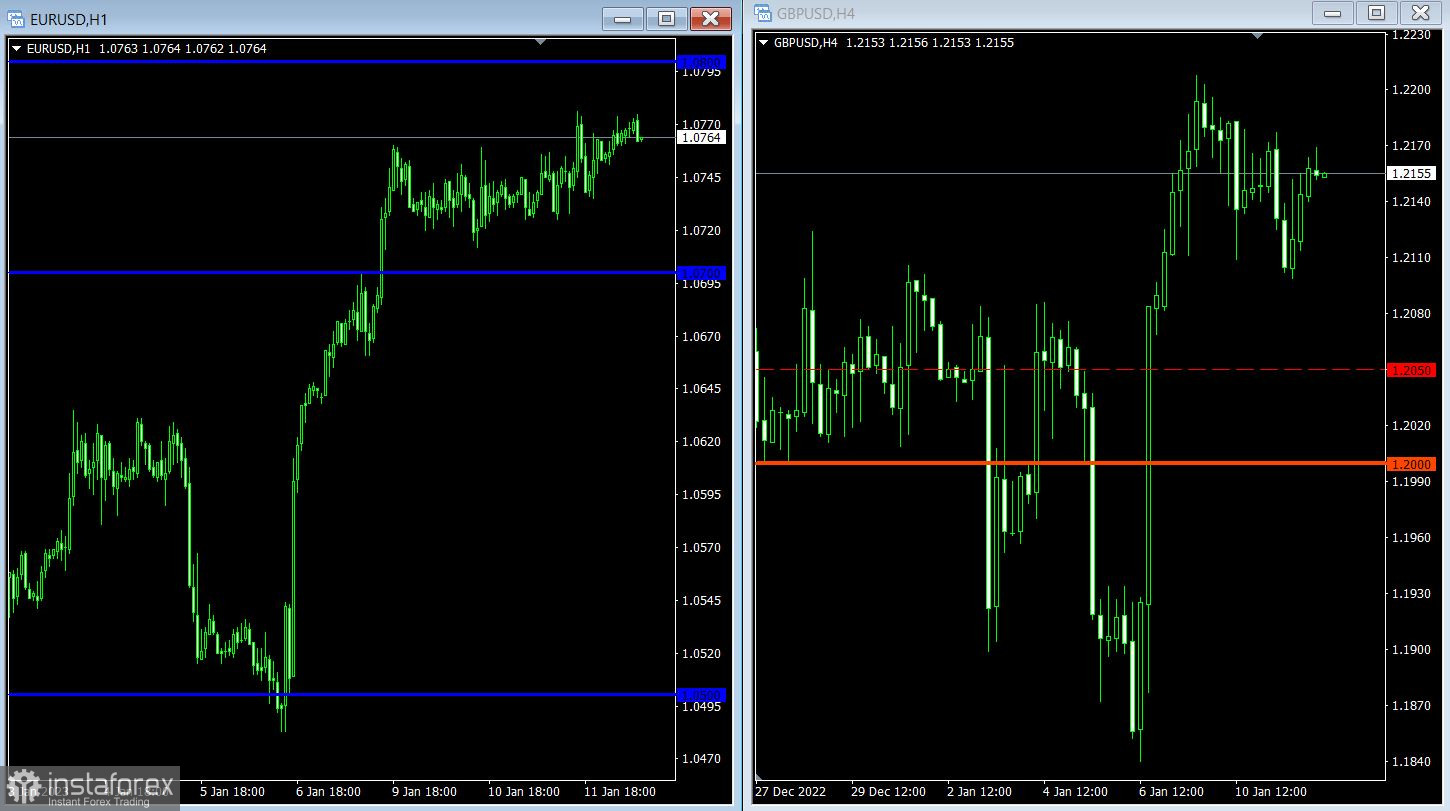The width and height of the screenshot is (1450, 811).
Task: Click the 10 Jan 18:00 time label on EURUSD
Action: [522, 791]
